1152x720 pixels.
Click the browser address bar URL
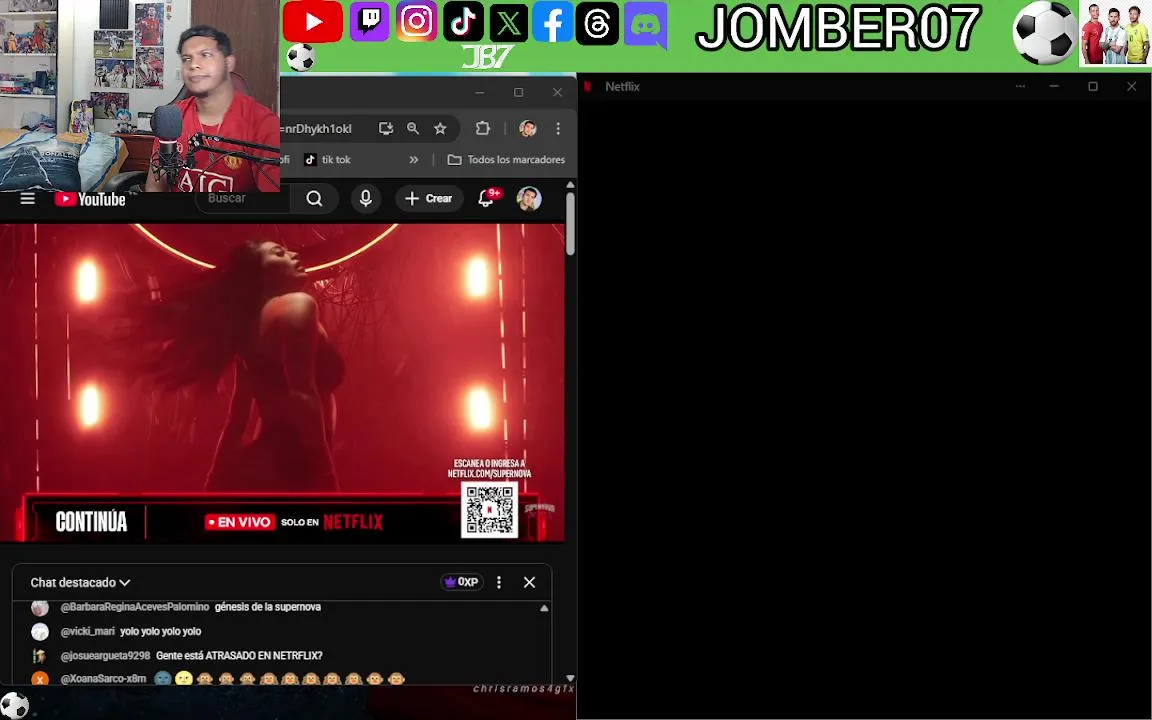tap(318, 129)
